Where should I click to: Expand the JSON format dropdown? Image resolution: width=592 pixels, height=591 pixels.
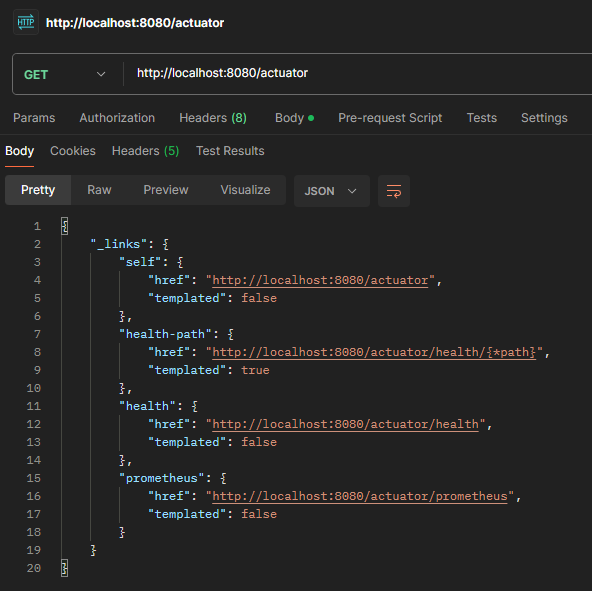point(331,191)
